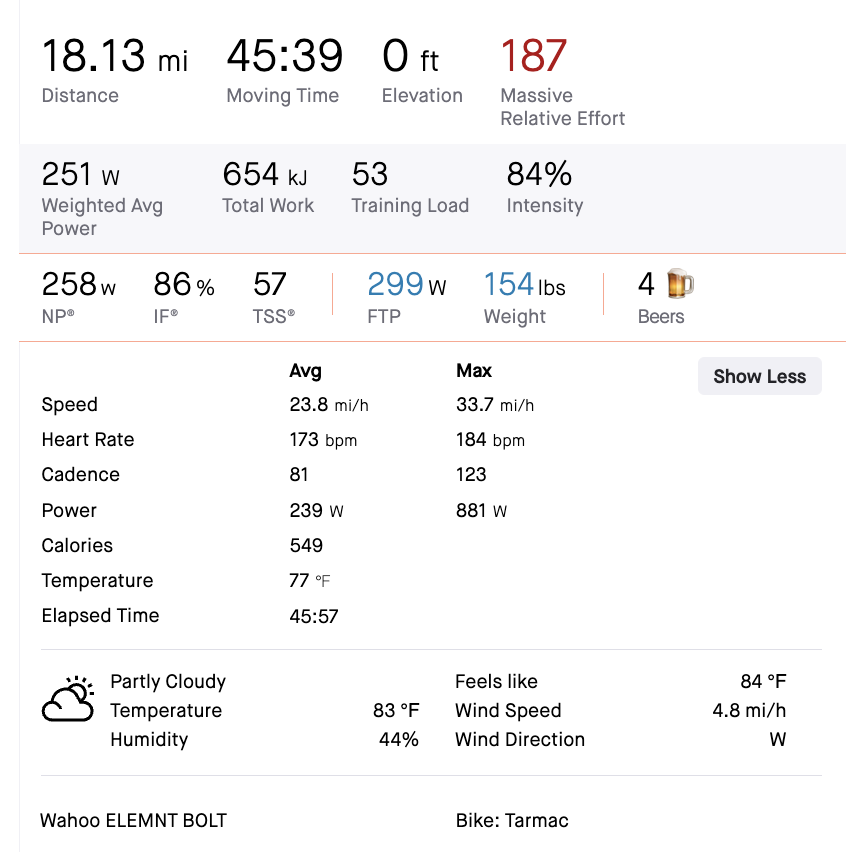This screenshot has width=846, height=852.
Task: Click the Massive Relative Effort label
Action: pos(562,107)
